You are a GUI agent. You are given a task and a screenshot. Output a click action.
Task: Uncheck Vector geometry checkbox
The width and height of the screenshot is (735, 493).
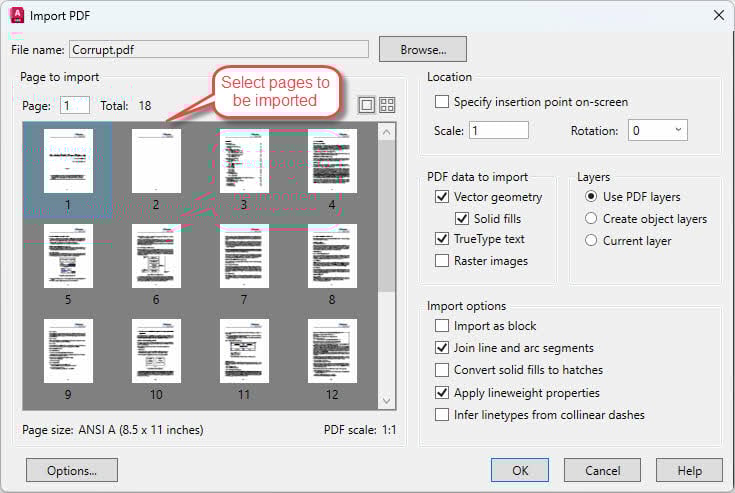[442, 197]
